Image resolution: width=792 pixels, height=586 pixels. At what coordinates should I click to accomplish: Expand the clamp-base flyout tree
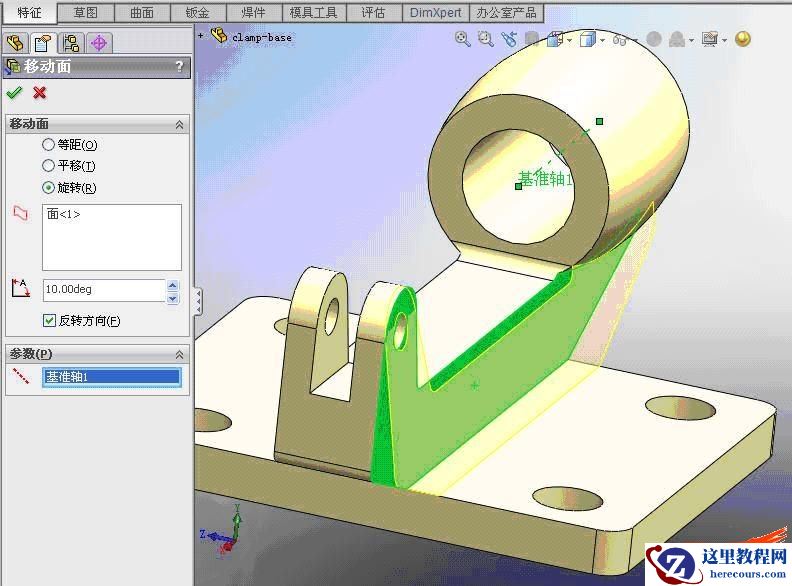(x=201, y=35)
